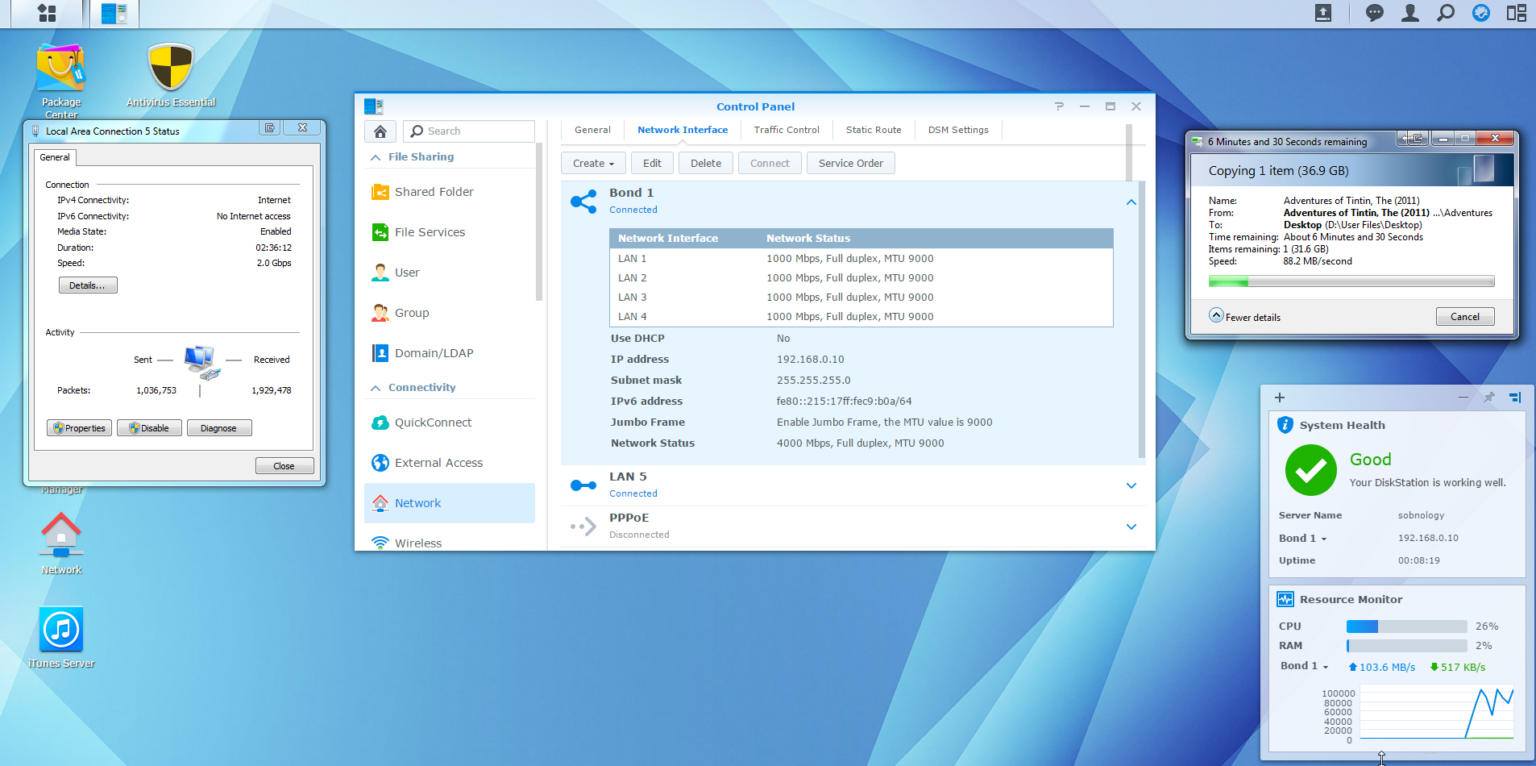Open the Notifications speech bubble
This screenshot has height=766, width=1536.
[1374, 13]
